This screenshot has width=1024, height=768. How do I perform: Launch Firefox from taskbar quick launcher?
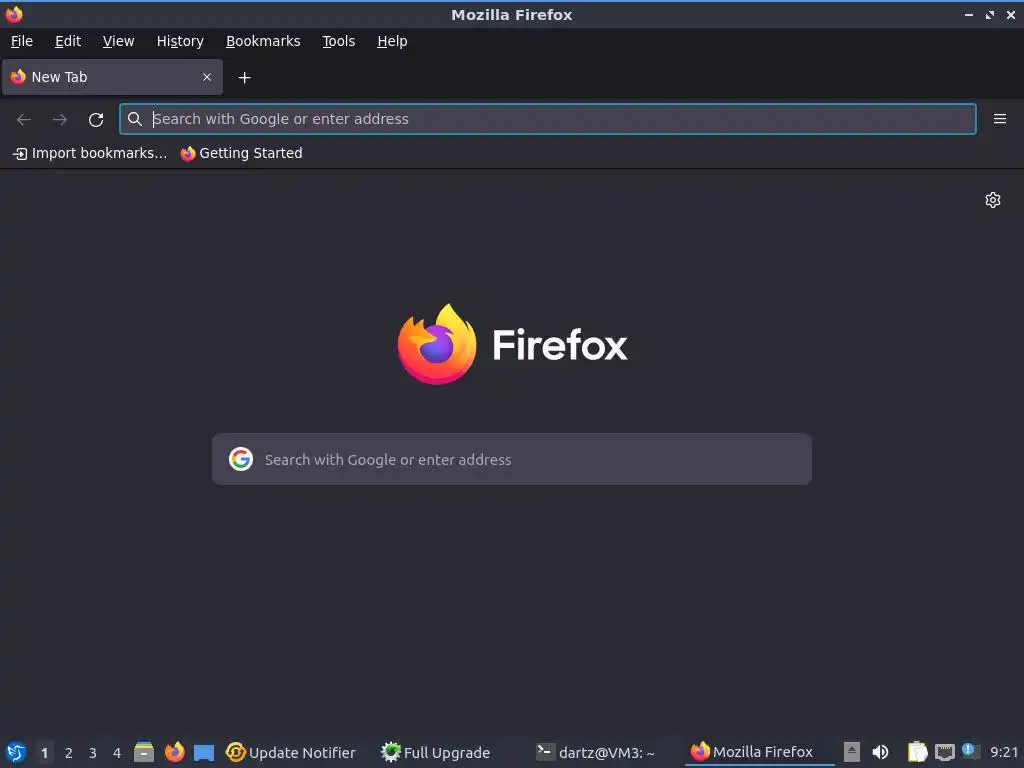click(x=174, y=752)
